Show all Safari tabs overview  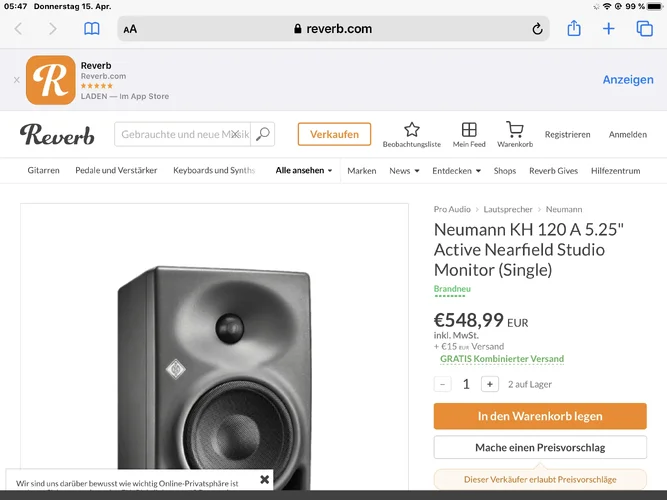645,29
